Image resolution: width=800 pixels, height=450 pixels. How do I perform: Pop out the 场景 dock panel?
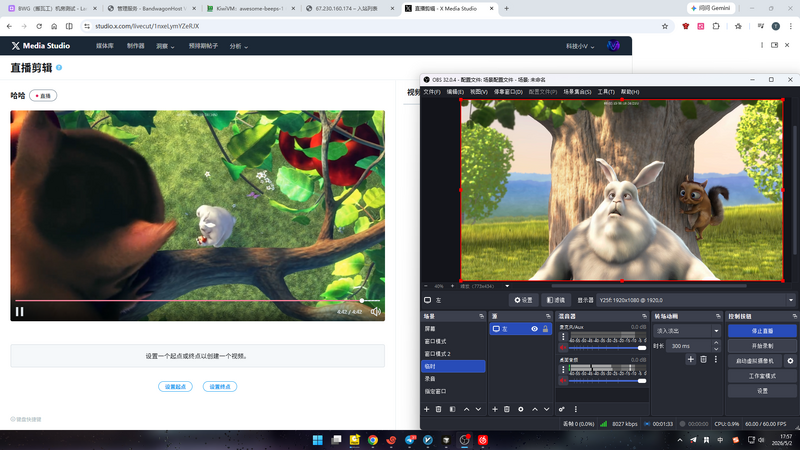481,316
